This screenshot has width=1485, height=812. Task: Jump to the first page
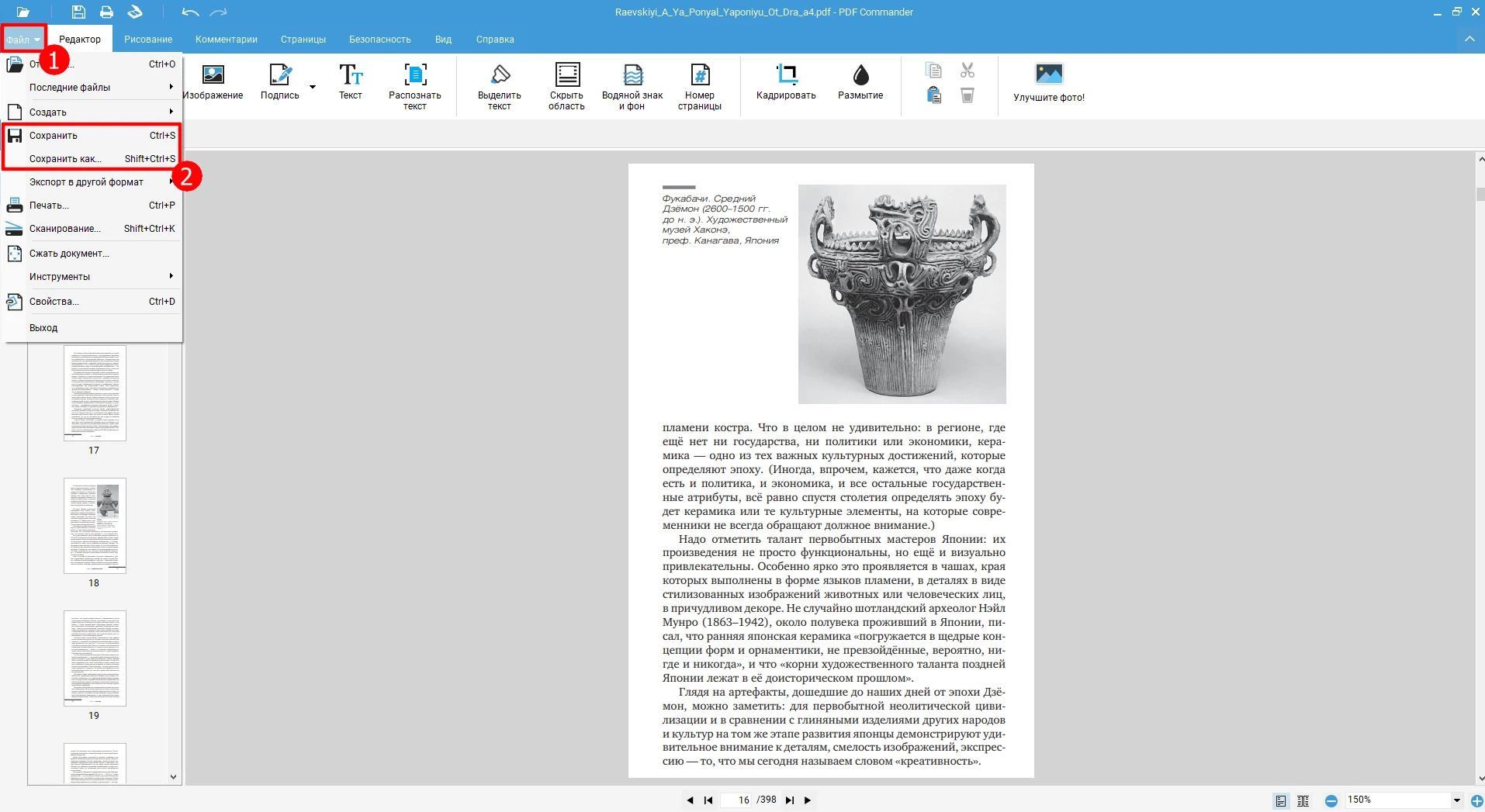(x=708, y=800)
